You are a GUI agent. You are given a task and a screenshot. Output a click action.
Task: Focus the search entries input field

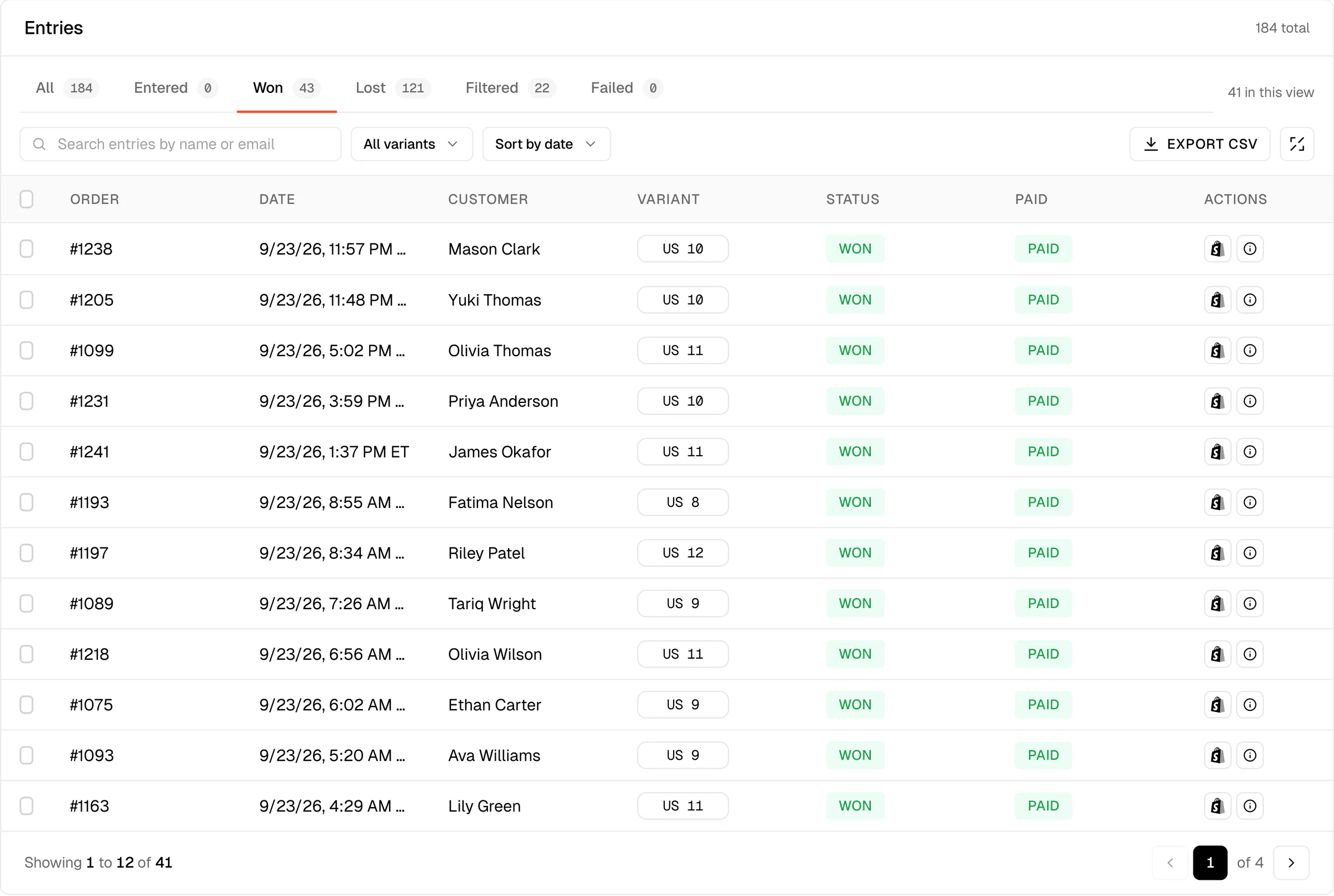(181, 144)
